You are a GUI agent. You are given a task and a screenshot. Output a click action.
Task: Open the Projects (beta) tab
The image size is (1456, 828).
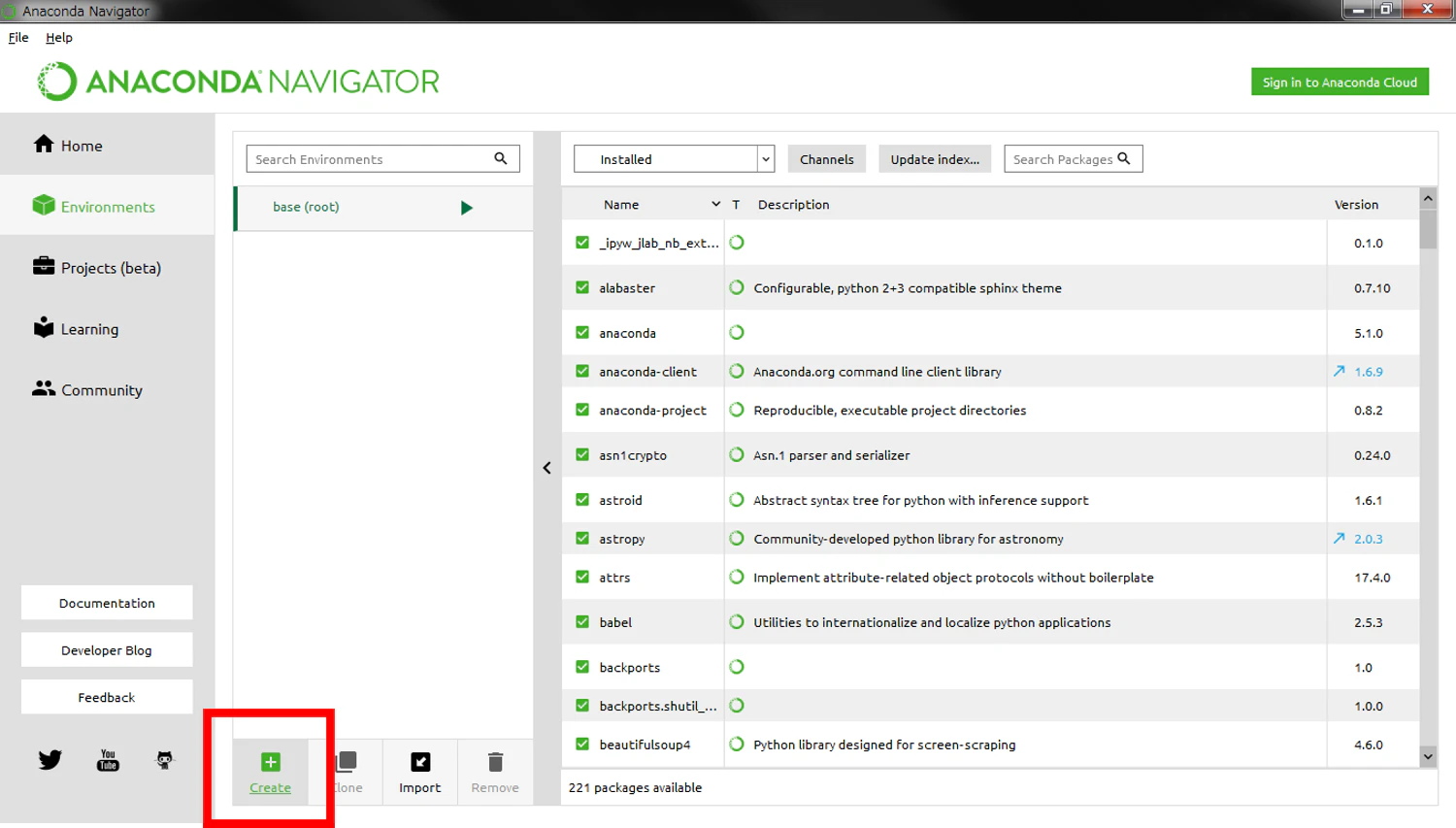(x=107, y=268)
